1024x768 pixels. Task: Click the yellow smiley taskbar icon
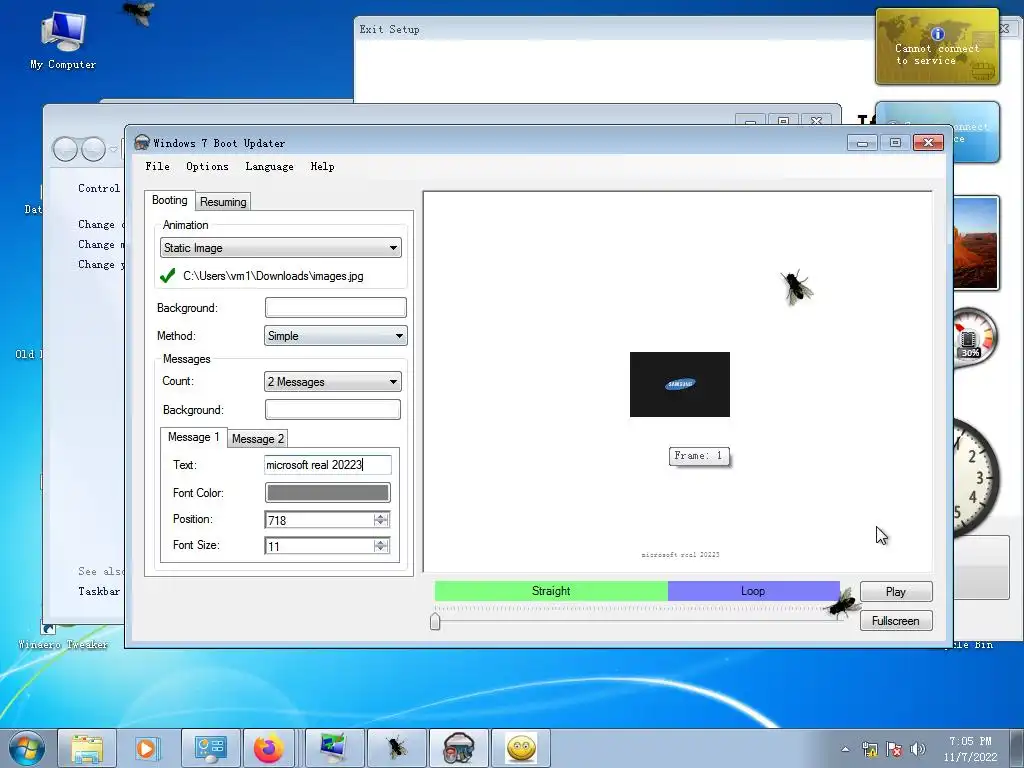pos(520,748)
